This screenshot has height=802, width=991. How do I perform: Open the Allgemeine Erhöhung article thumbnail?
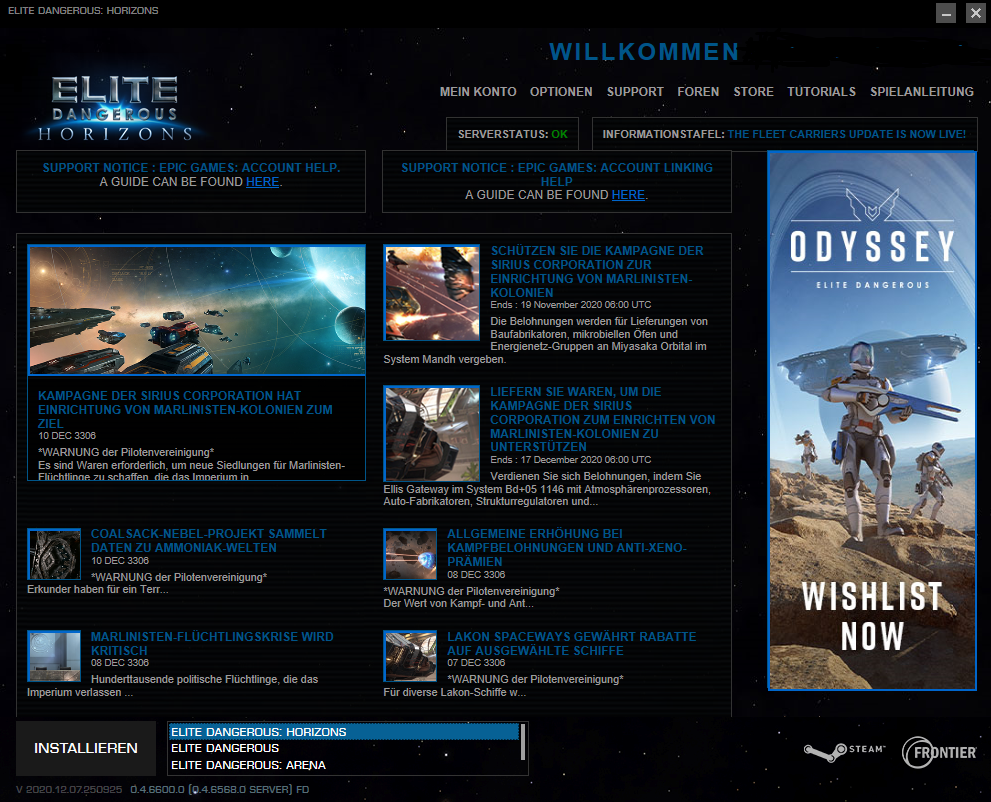410,554
